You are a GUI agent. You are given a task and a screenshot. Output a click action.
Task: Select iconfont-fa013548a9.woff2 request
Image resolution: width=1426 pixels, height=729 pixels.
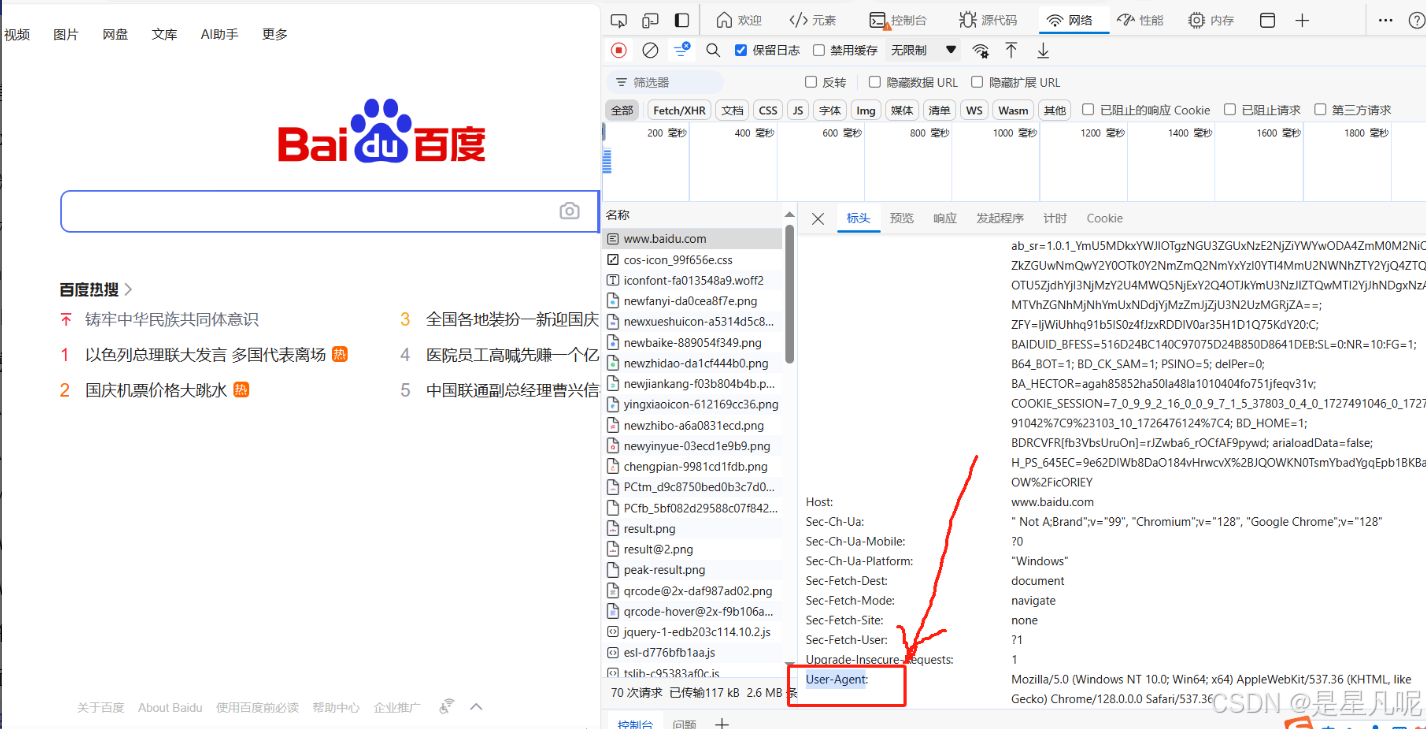coord(692,280)
